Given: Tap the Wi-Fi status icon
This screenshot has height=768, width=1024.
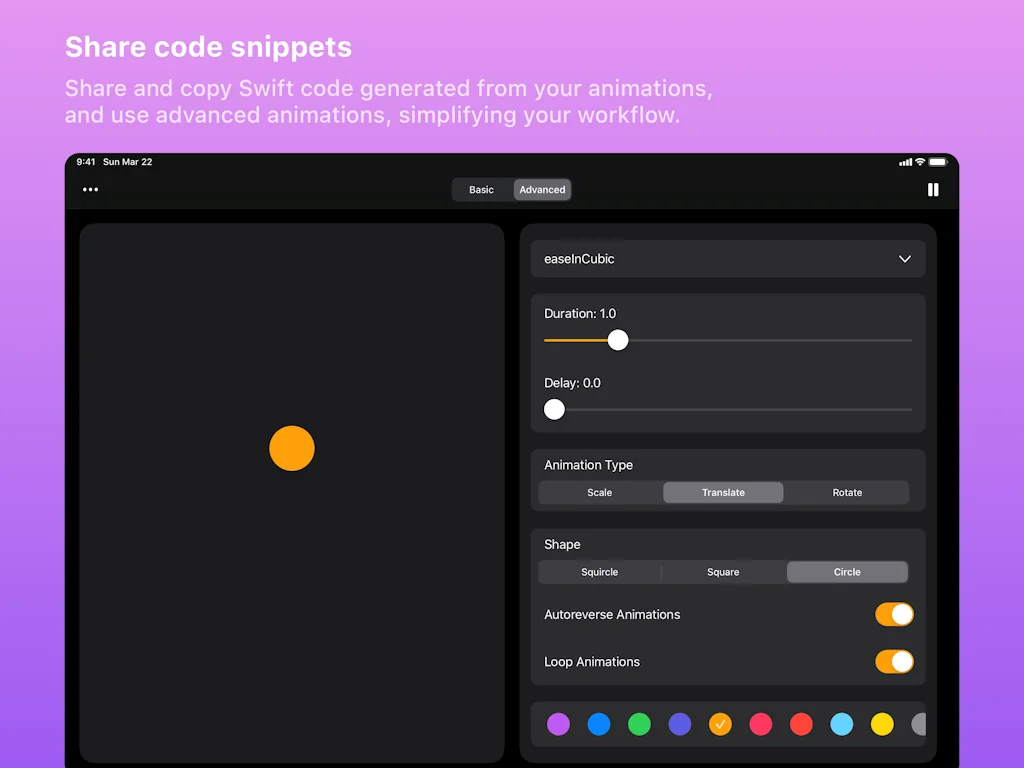Looking at the screenshot, I should click(x=920, y=162).
